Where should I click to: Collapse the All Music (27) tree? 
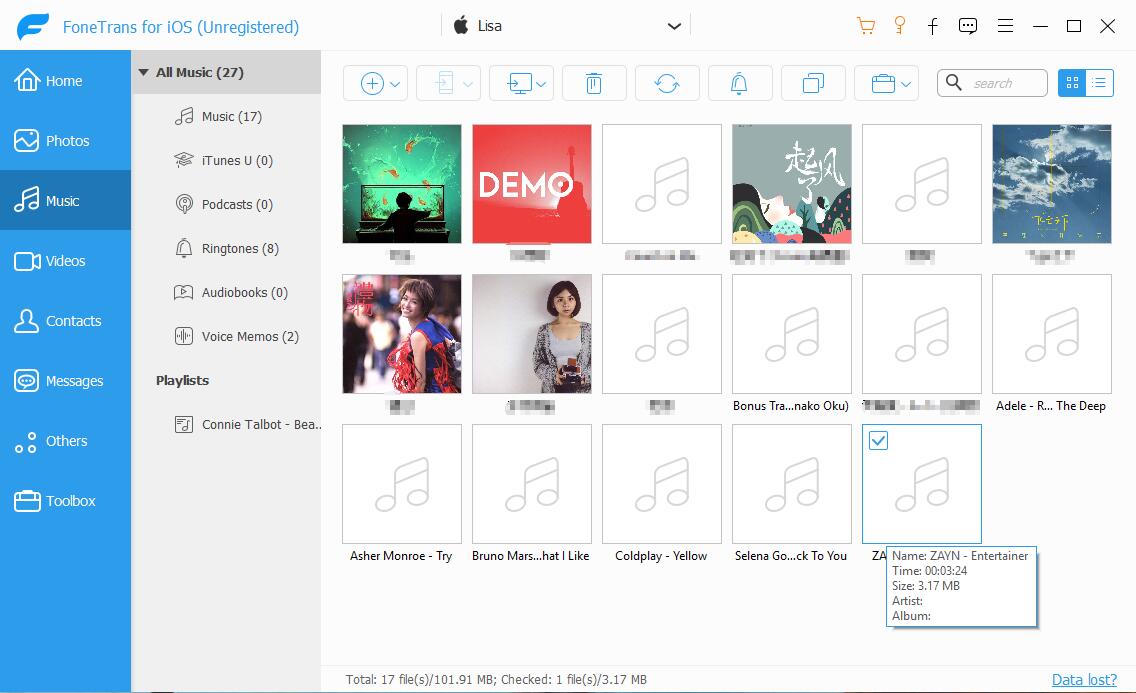[143, 72]
